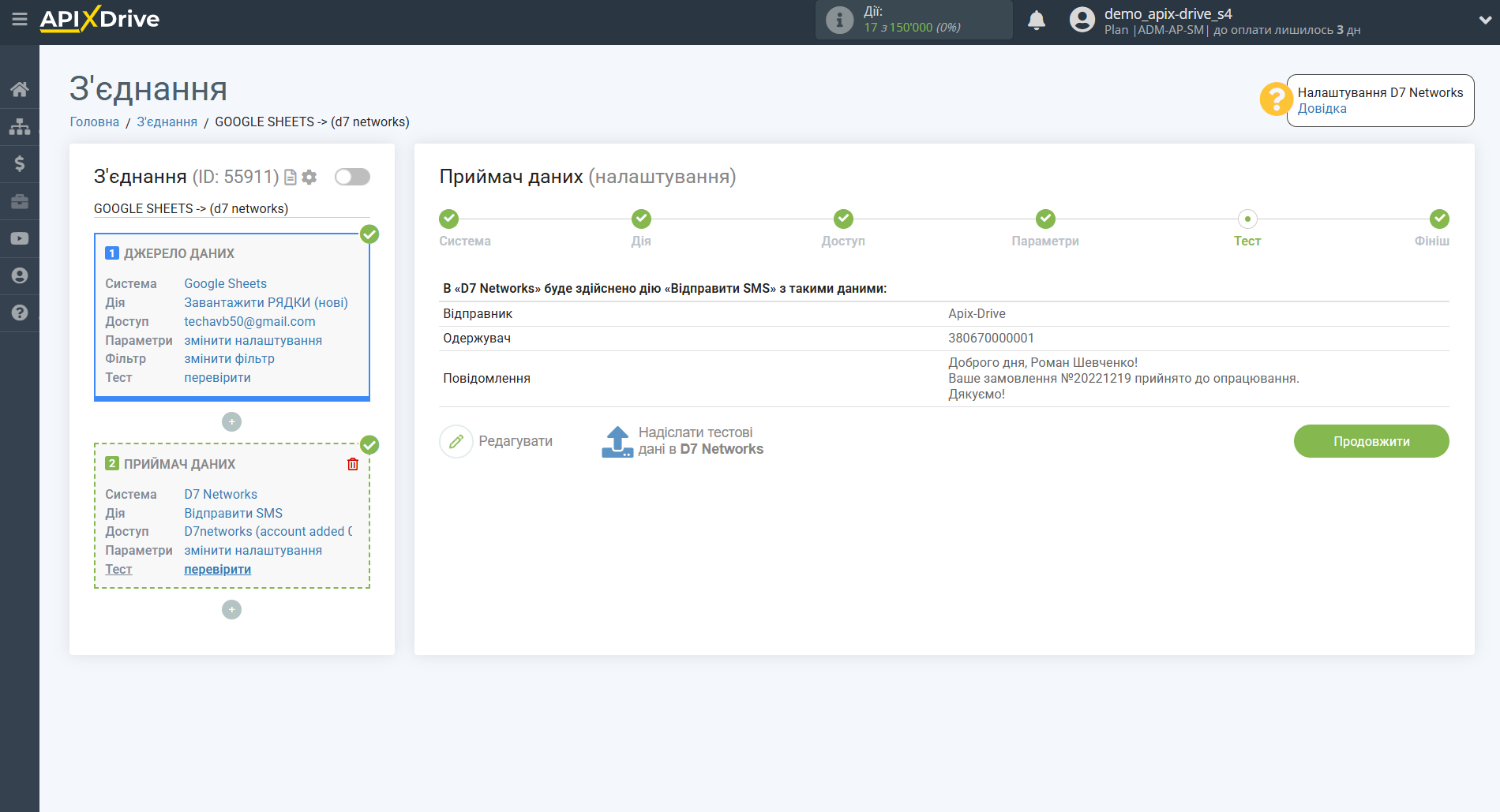The width and height of the screenshot is (1500, 812).
Task: Go to the Параметри step
Action: pyautogui.click(x=1045, y=219)
